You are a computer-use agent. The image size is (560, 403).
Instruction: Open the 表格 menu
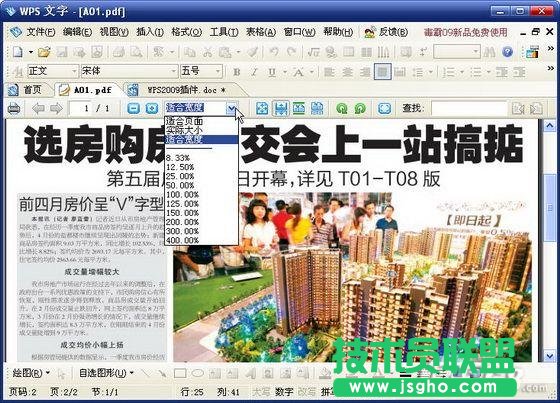[261, 32]
